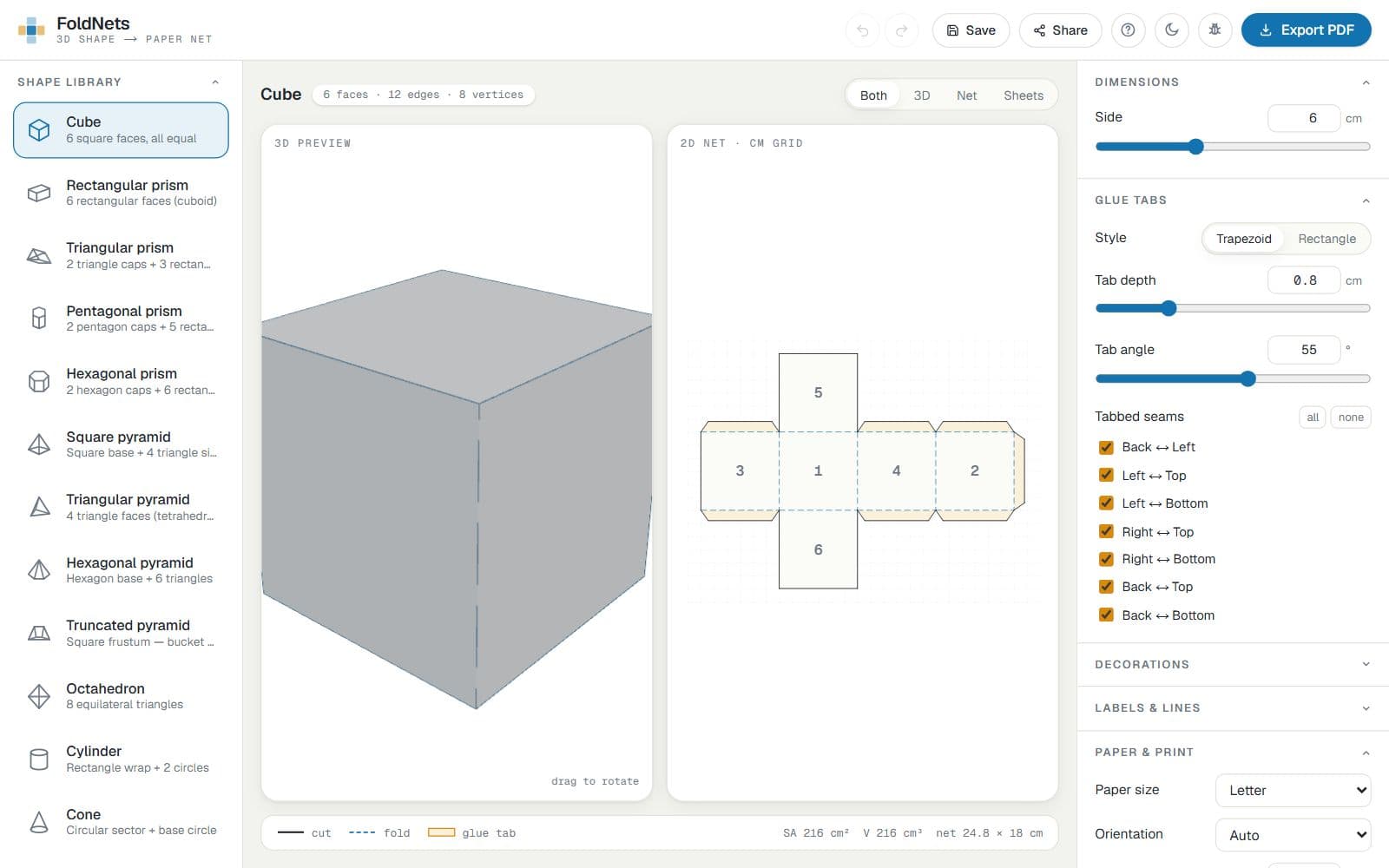Toggle dark mode moon icon
The height and width of the screenshot is (868, 1389).
pyautogui.click(x=1172, y=30)
